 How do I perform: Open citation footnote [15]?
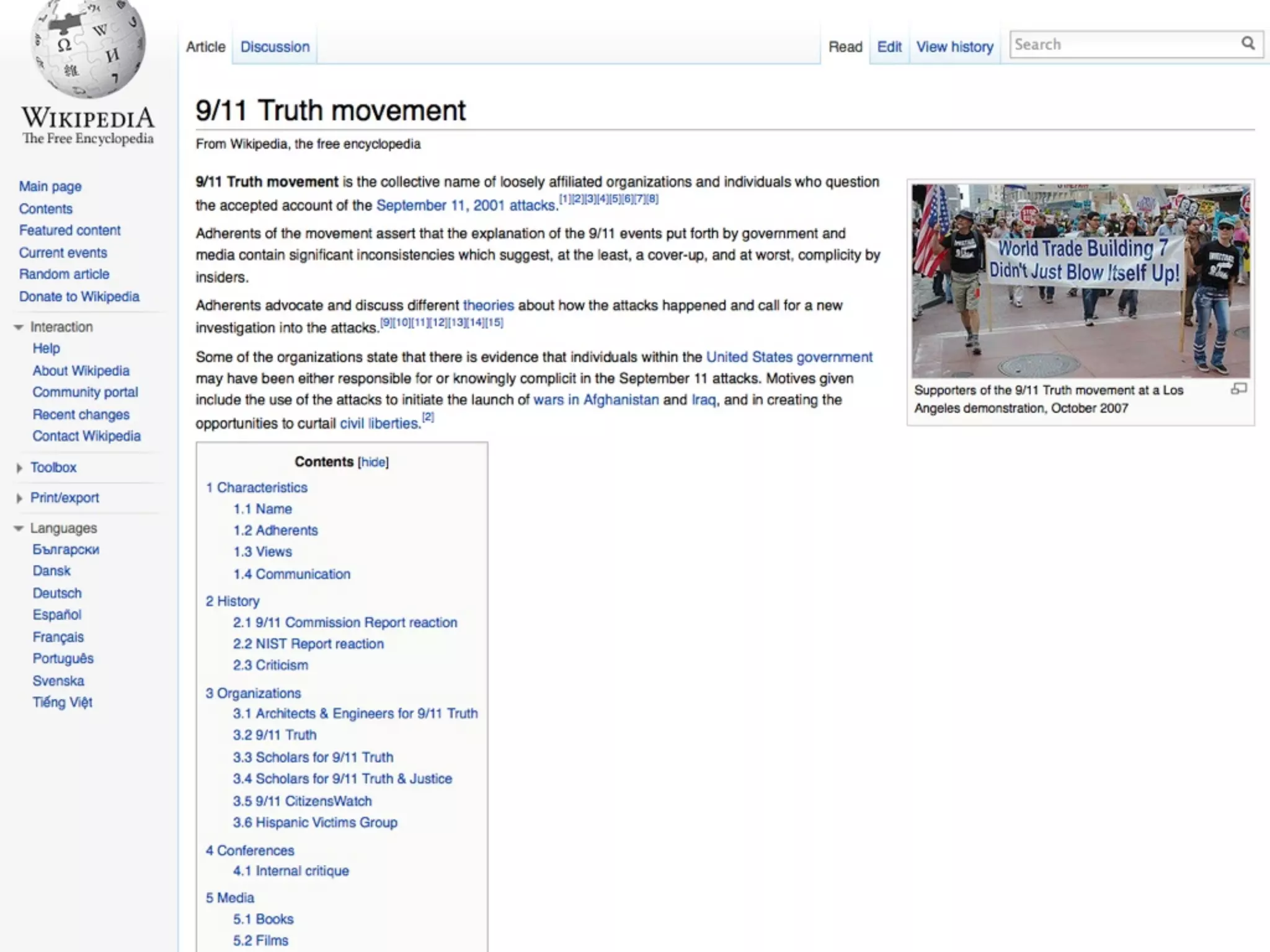coord(494,322)
